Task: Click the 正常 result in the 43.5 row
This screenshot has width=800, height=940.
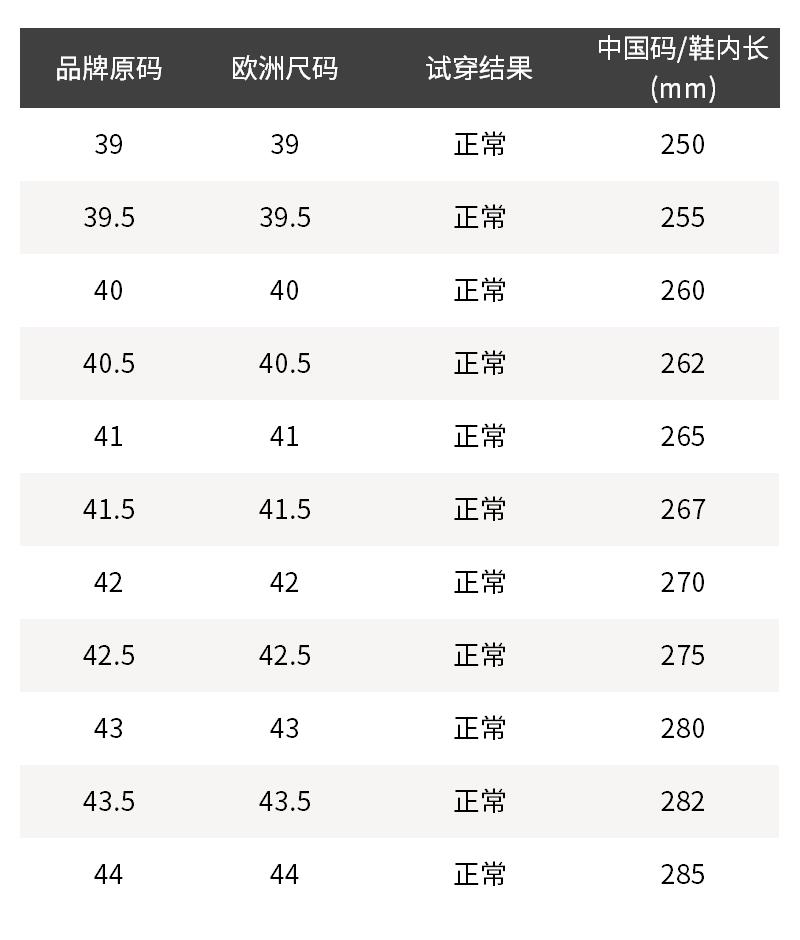Action: click(x=480, y=802)
